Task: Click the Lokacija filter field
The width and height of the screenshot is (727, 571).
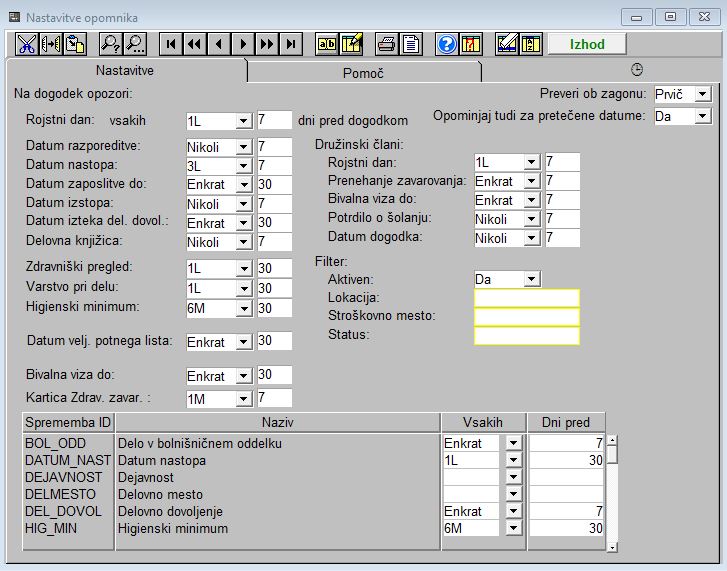Action: [527, 298]
